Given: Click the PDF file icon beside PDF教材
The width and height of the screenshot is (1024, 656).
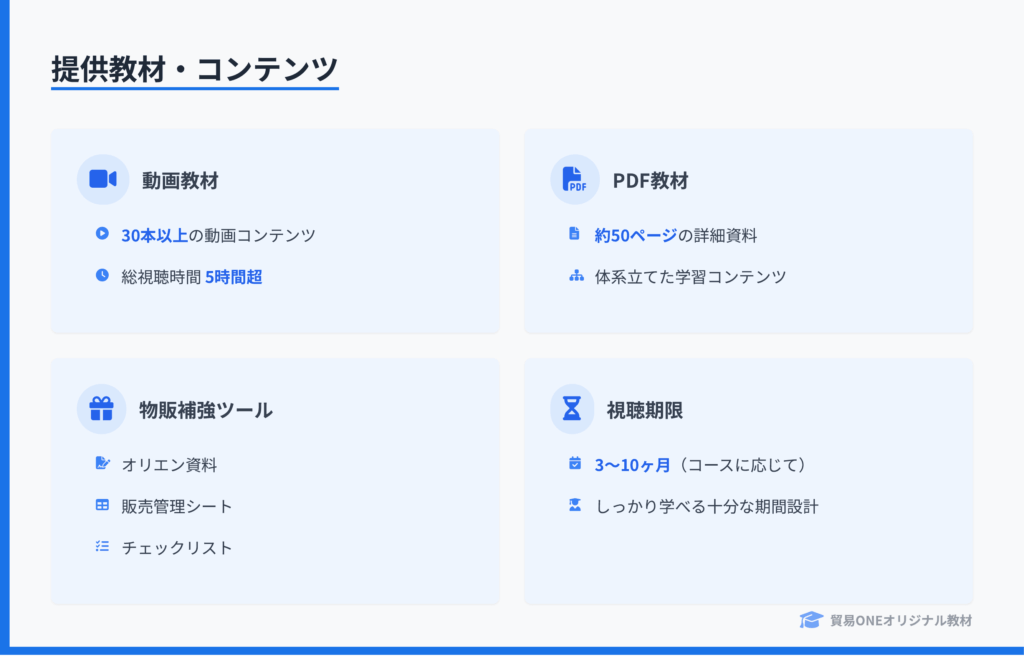Looking at the screenshot, I should (575, 179).
